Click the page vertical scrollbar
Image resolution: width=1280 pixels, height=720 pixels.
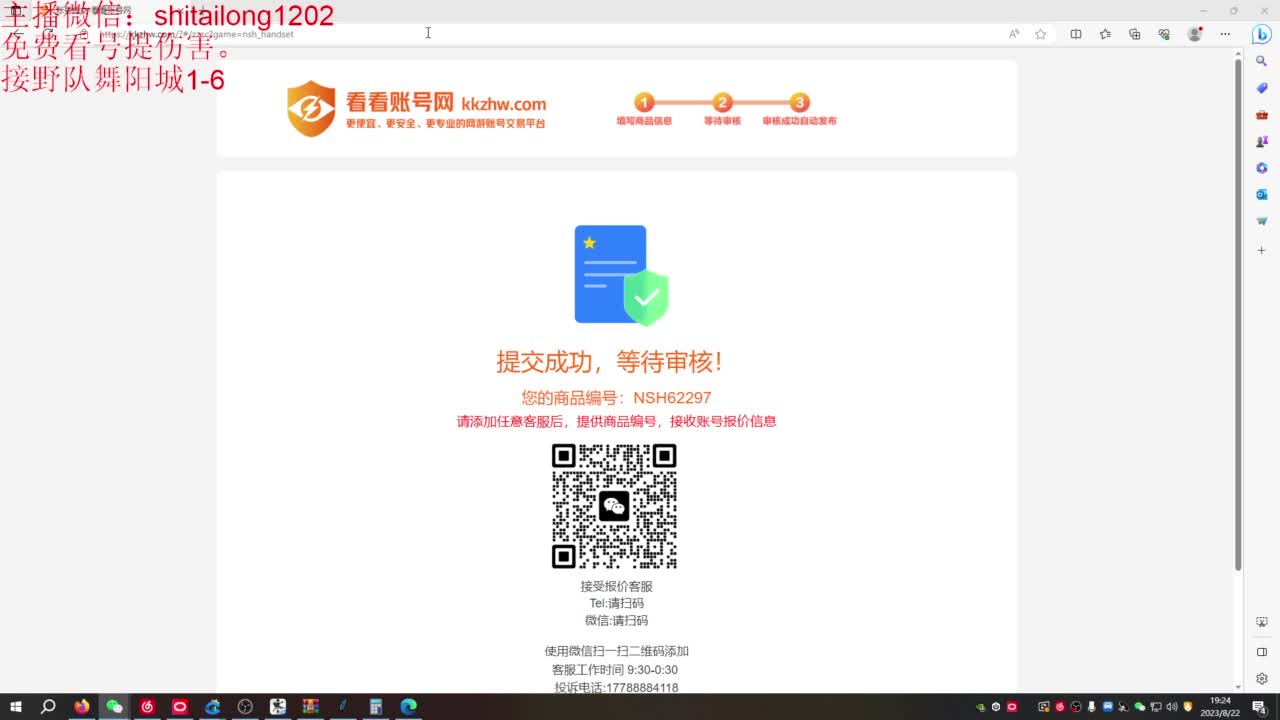point(1237,315)
